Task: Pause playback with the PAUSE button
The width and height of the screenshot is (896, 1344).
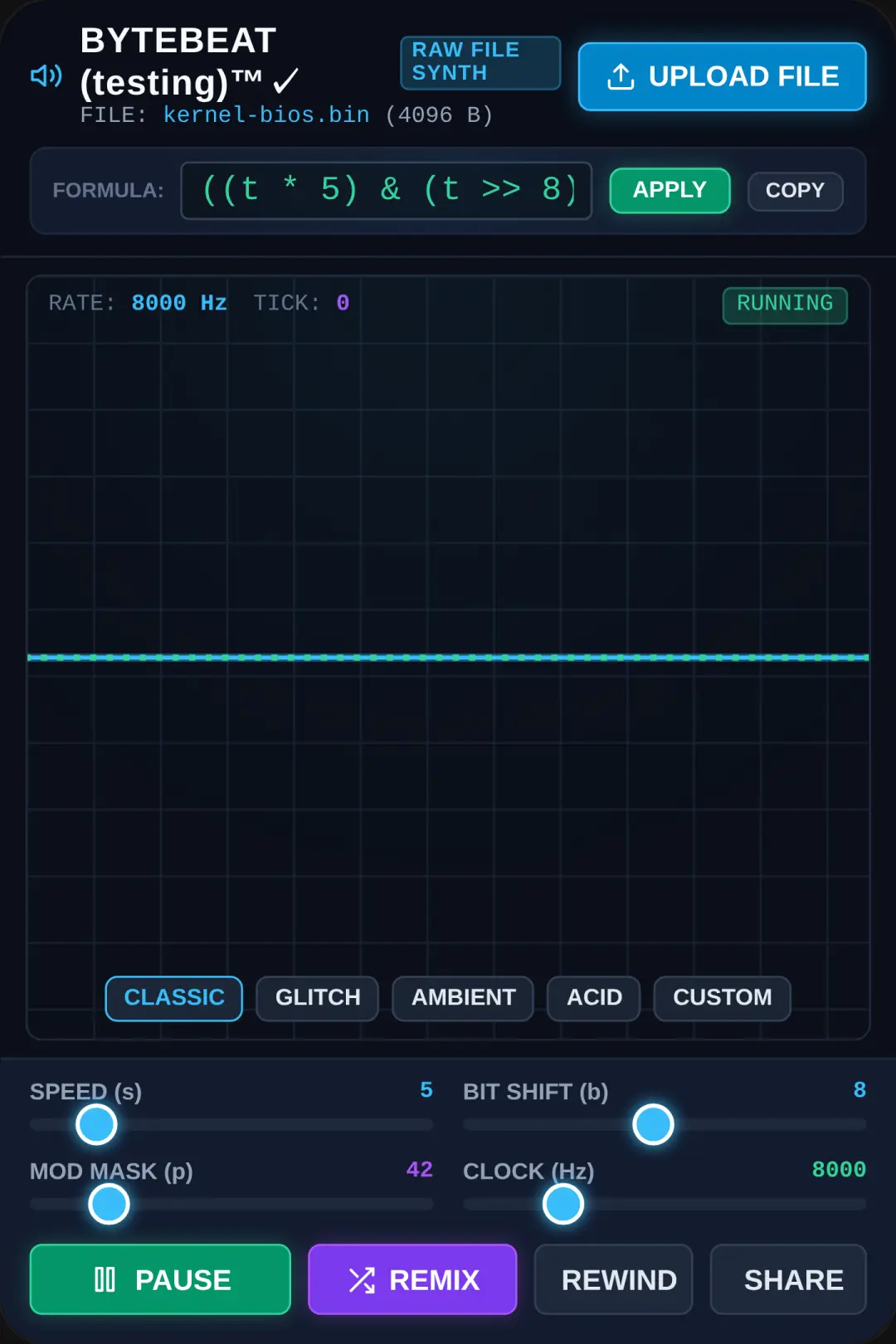Action: click(160, 1279)
